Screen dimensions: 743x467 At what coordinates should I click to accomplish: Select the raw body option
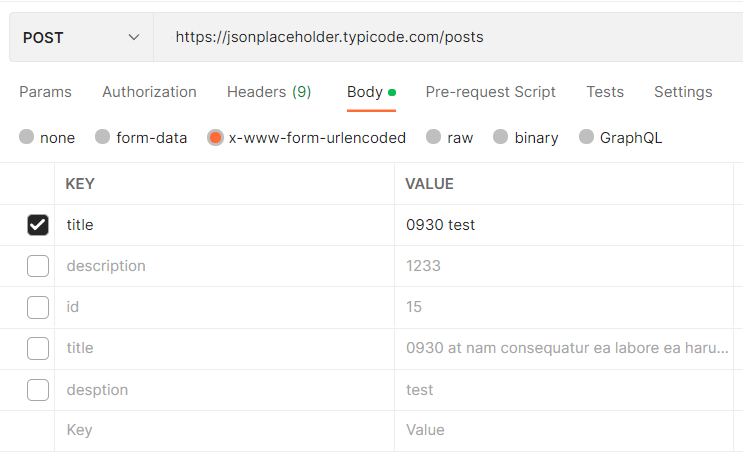coord(433,137)
